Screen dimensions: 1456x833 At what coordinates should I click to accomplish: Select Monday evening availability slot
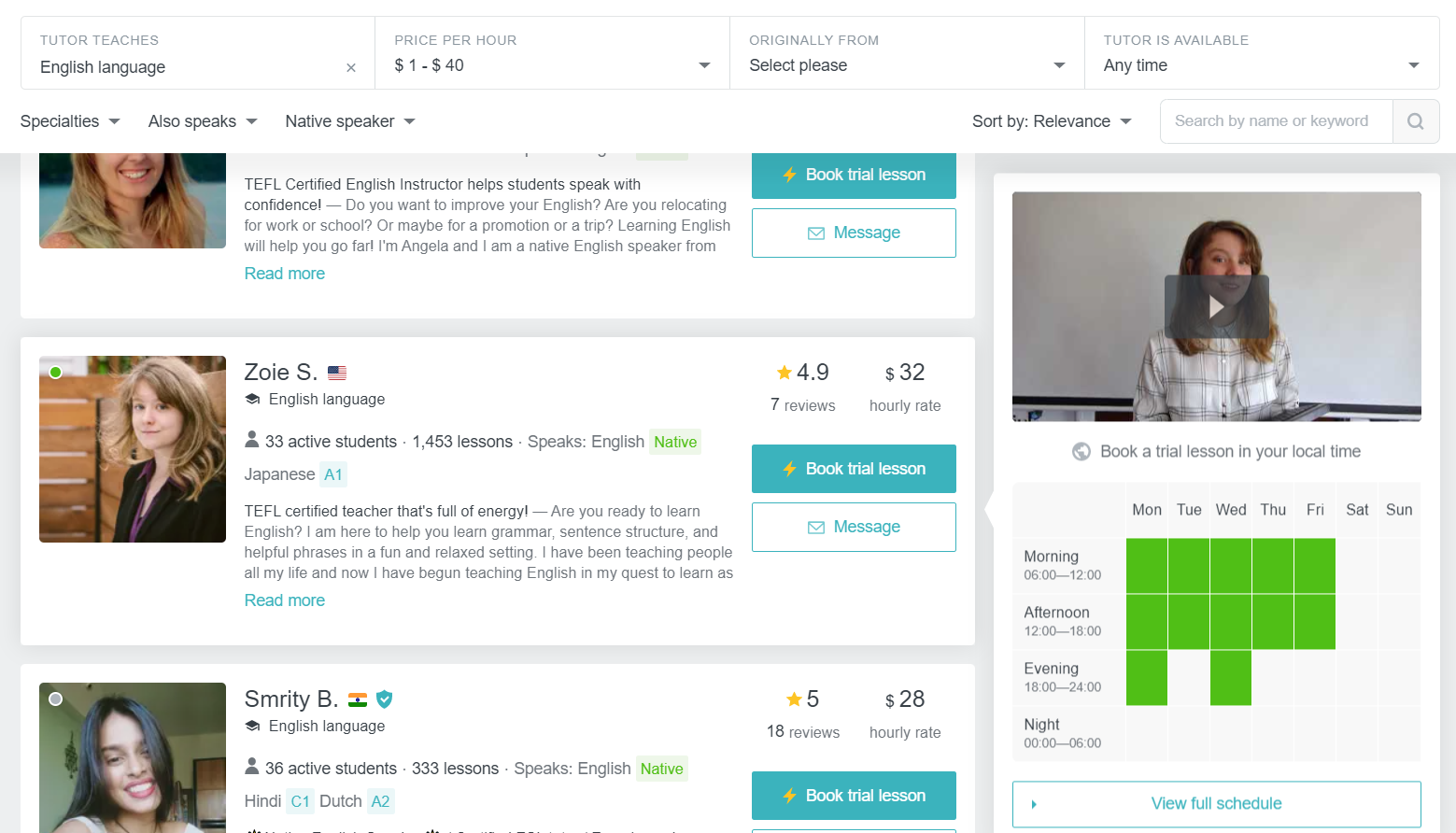pos(1147,678)
